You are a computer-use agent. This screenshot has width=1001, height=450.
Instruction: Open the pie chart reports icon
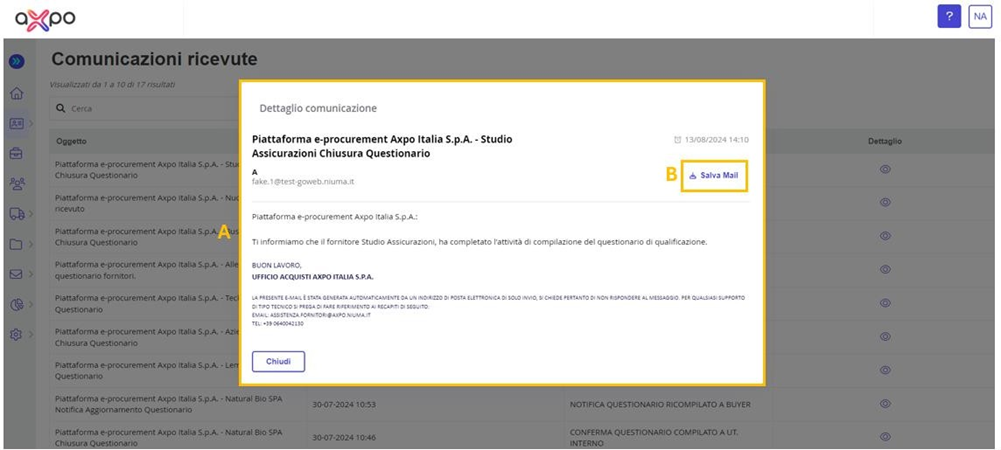(x=17, y=304)
